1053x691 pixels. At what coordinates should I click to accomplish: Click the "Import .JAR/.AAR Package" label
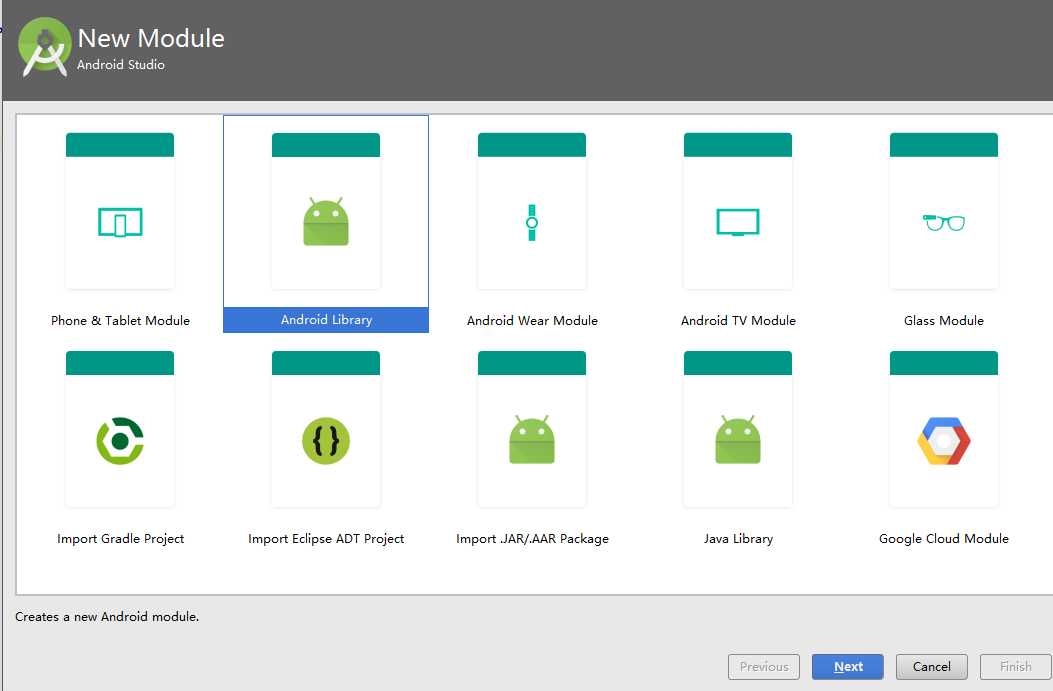(532, 539)
